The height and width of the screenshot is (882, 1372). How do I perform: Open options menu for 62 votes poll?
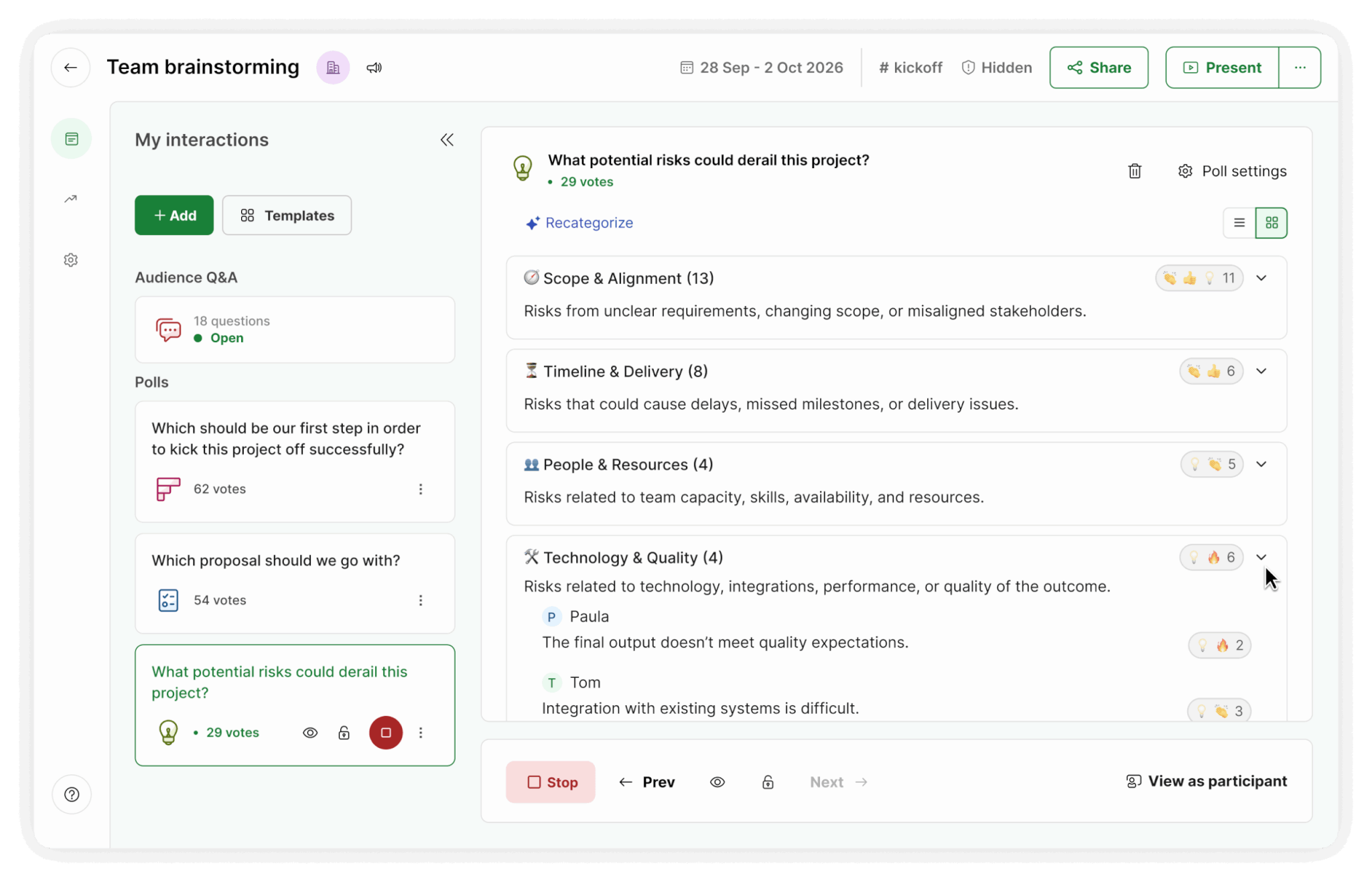421,489
